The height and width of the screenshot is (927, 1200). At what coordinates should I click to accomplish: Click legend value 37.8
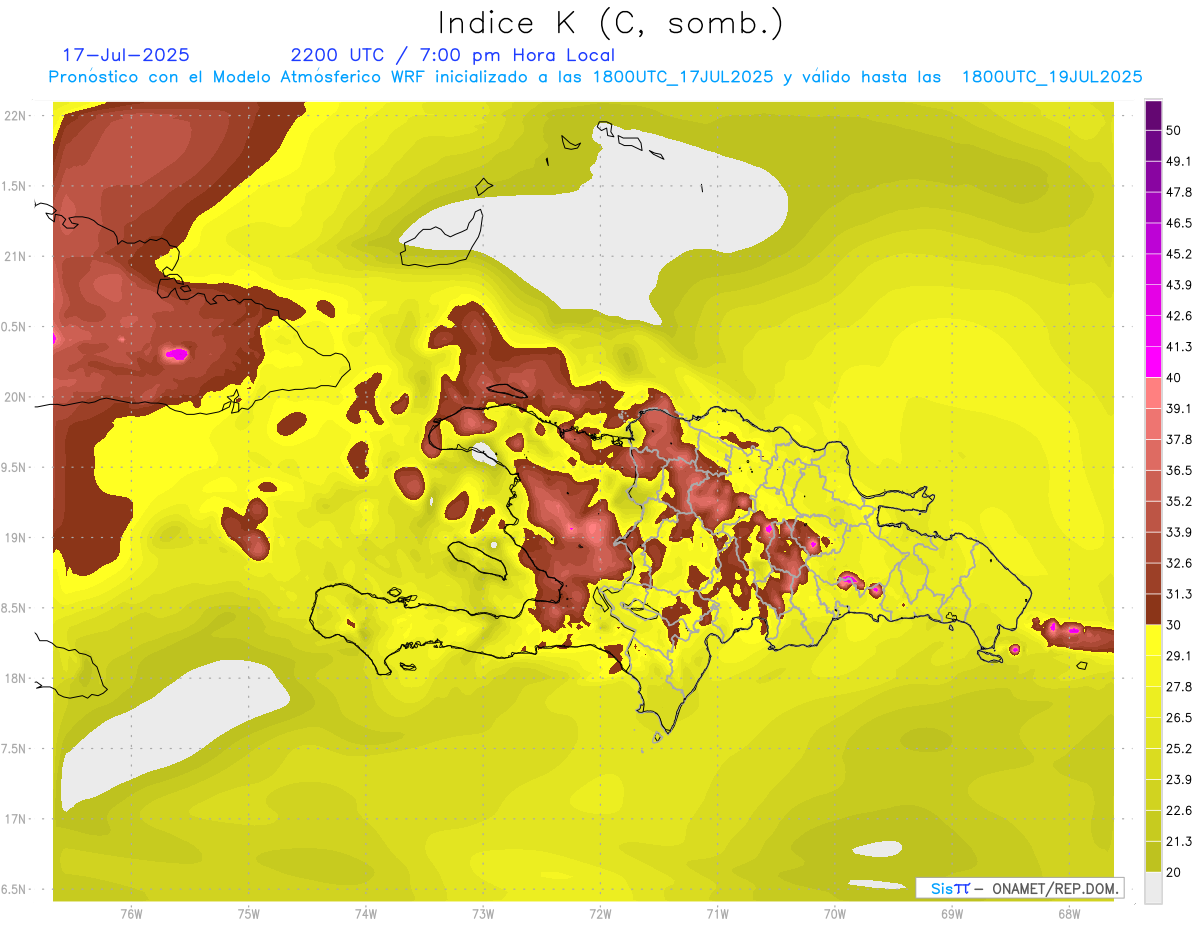pyautogui.click(x=1178, y=439)
